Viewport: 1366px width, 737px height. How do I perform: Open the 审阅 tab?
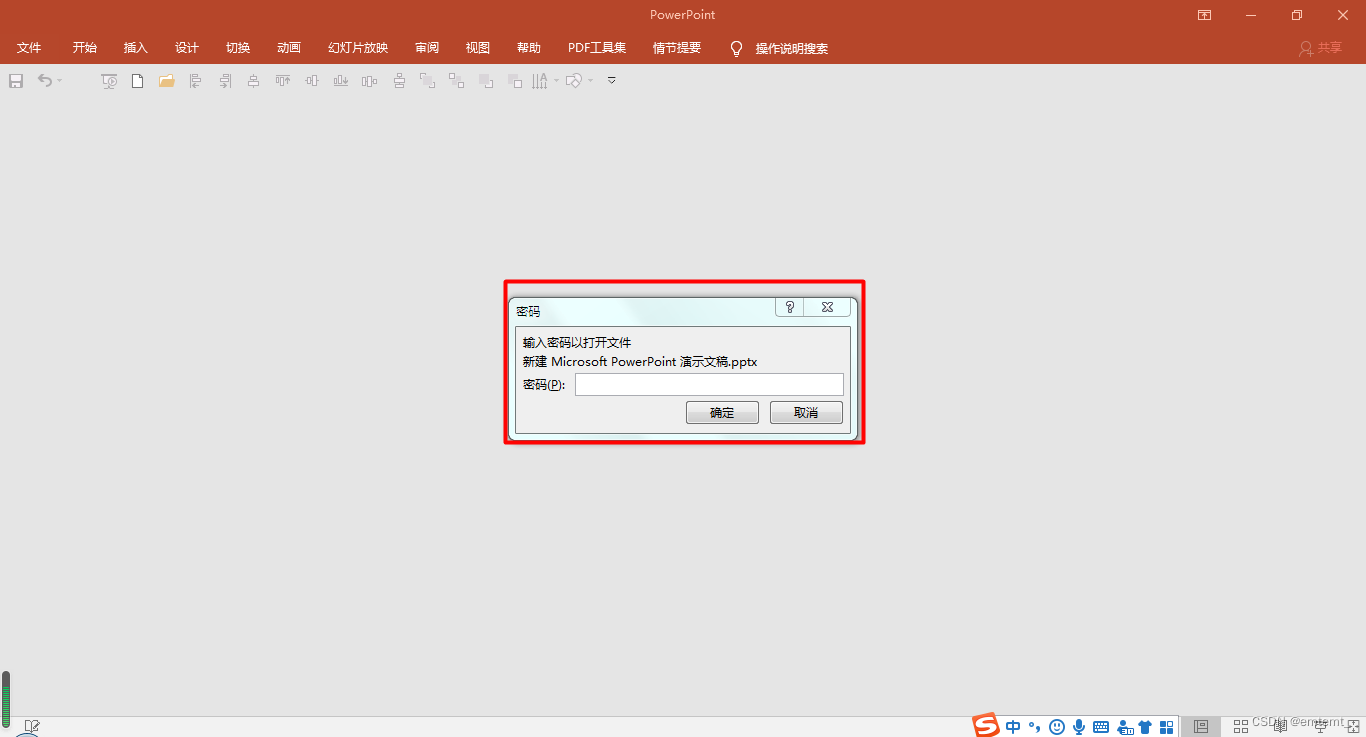(x=427, y=48)
